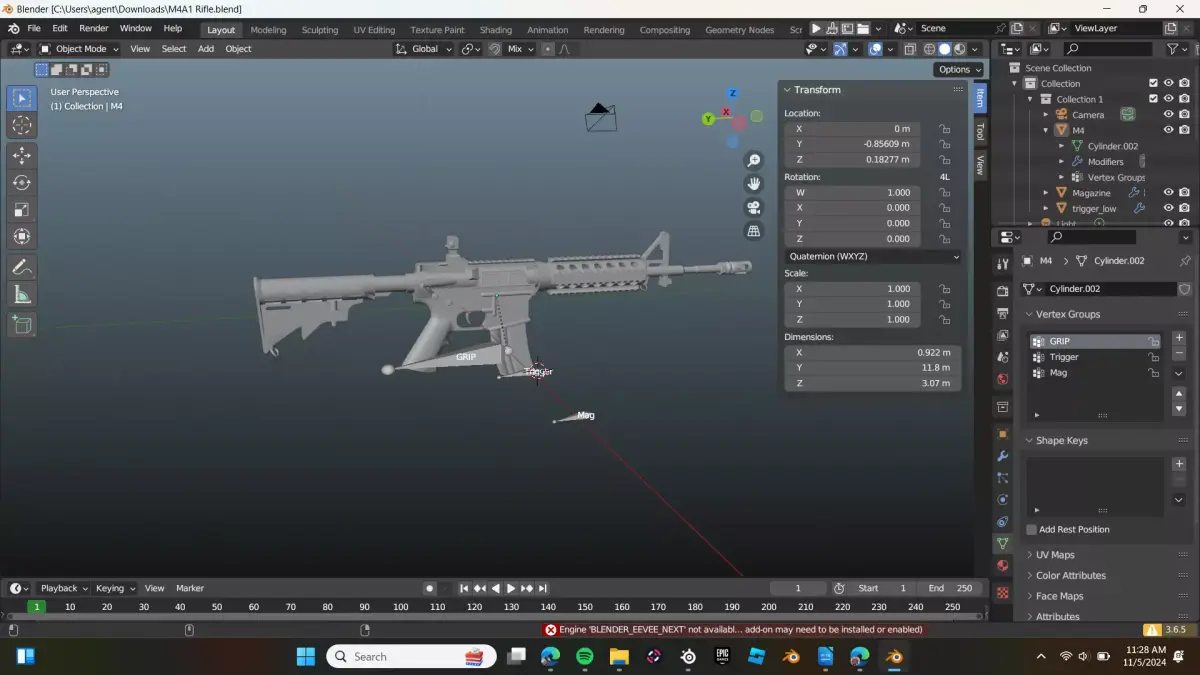Screen dimensions: 1200x675
Task: Open Tool properties tab with wrench-screwdriver
Action: [x=1002, y=263]
